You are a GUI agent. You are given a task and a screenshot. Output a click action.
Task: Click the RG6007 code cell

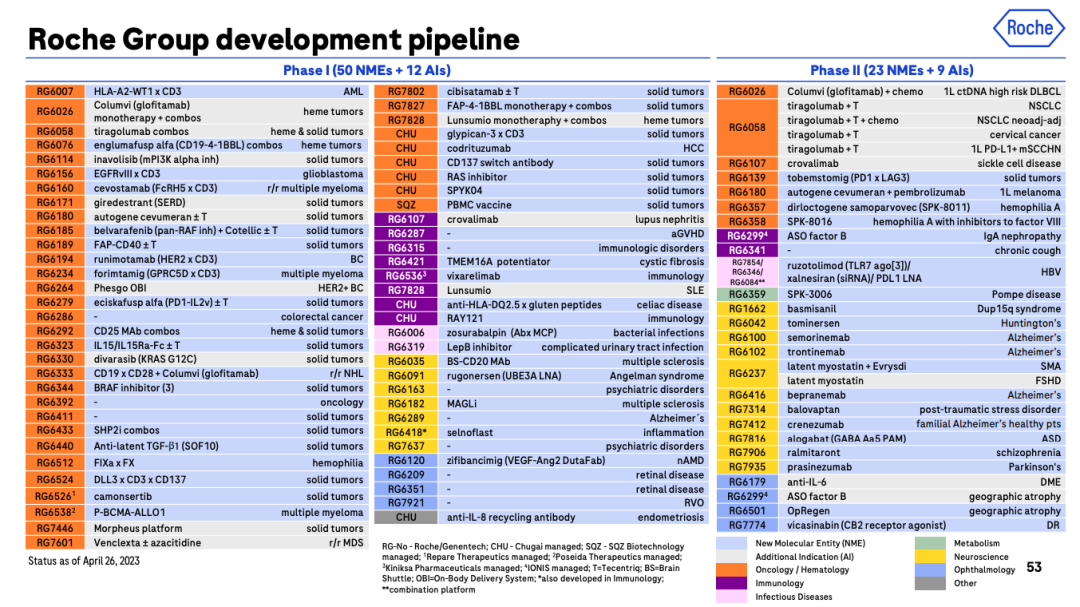point(55,91)
